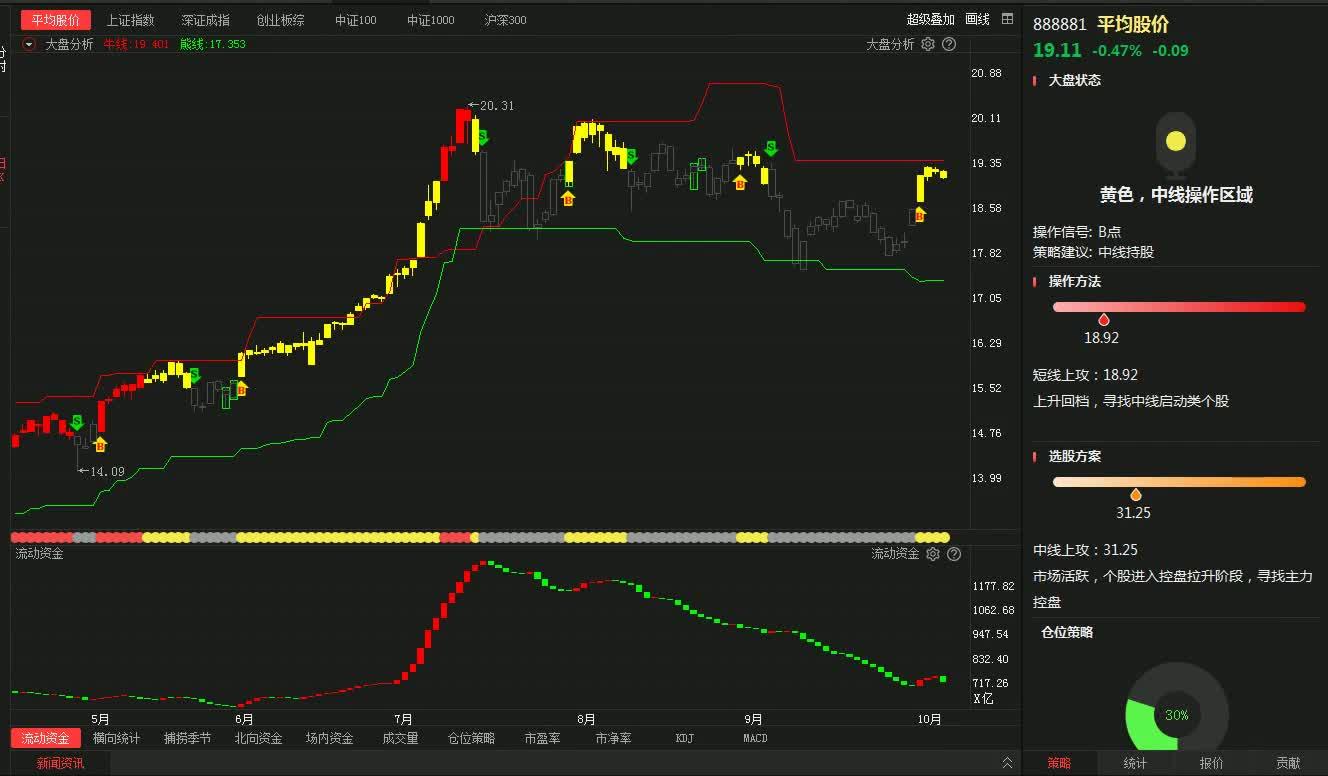
Task: Click the 10月 date axis label
Action: coord(930,719)
